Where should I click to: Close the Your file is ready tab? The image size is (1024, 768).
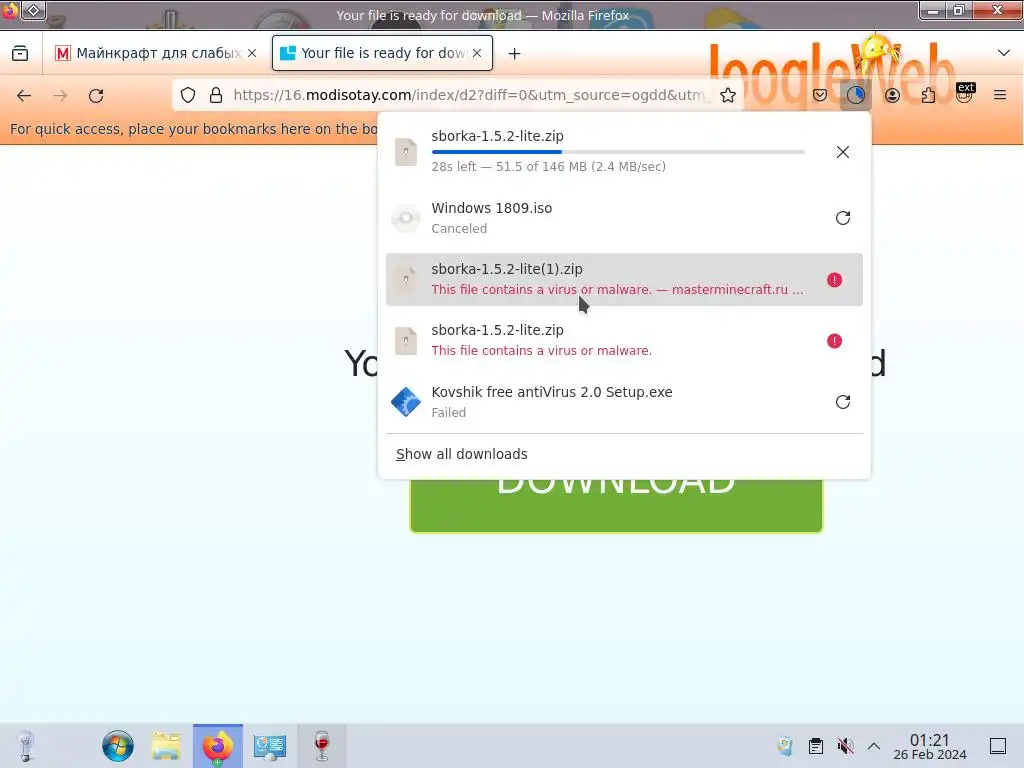click(x=477, y=53)
